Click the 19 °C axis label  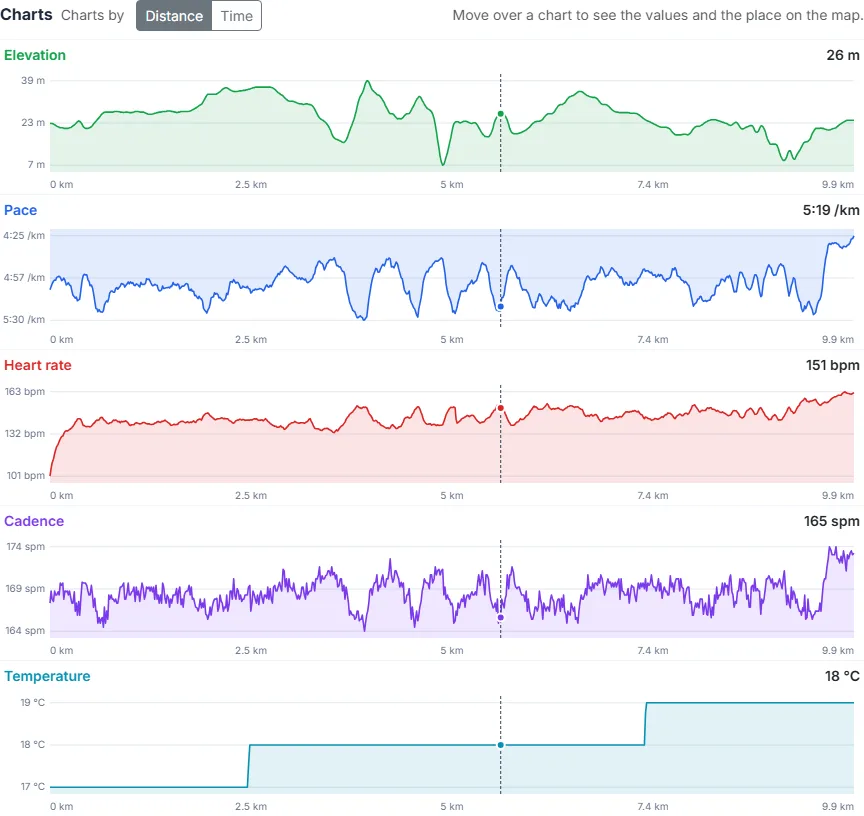click(33, 702)
